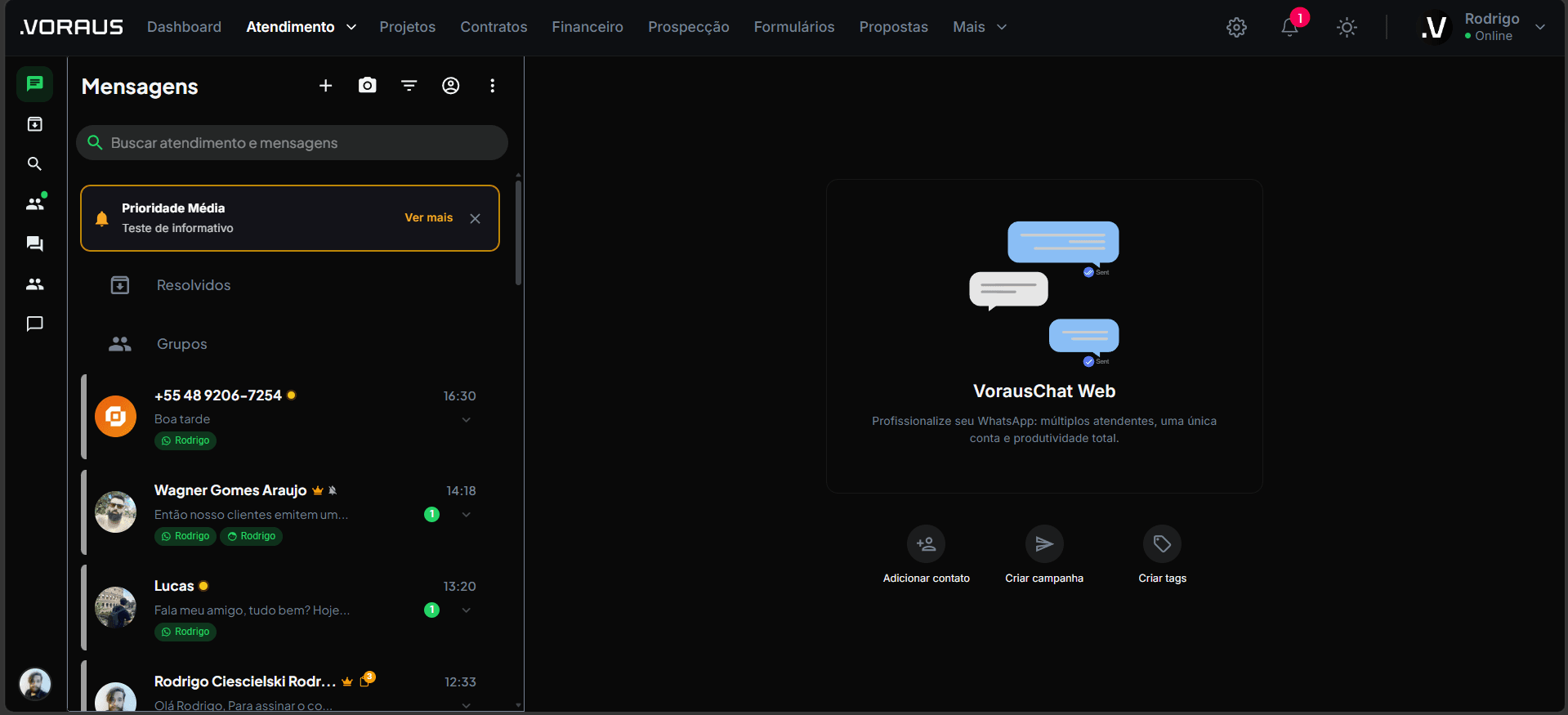Click the crown icon beside Rodrigo Ciescielski
The image size is (1568, 715).
tap(347, 681)
